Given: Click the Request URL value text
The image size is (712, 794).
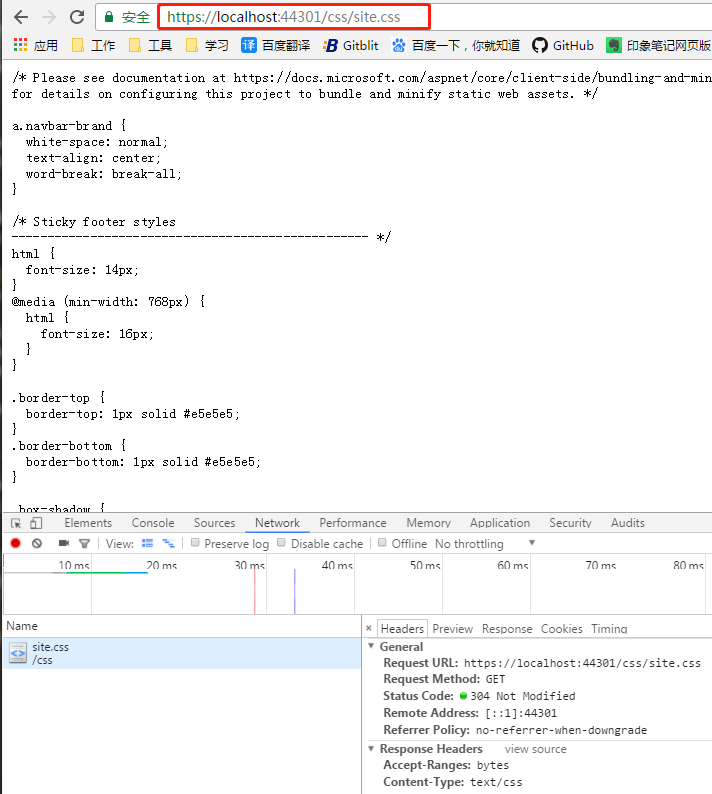Looking at the screenshot, I should [x=582, y=663].
